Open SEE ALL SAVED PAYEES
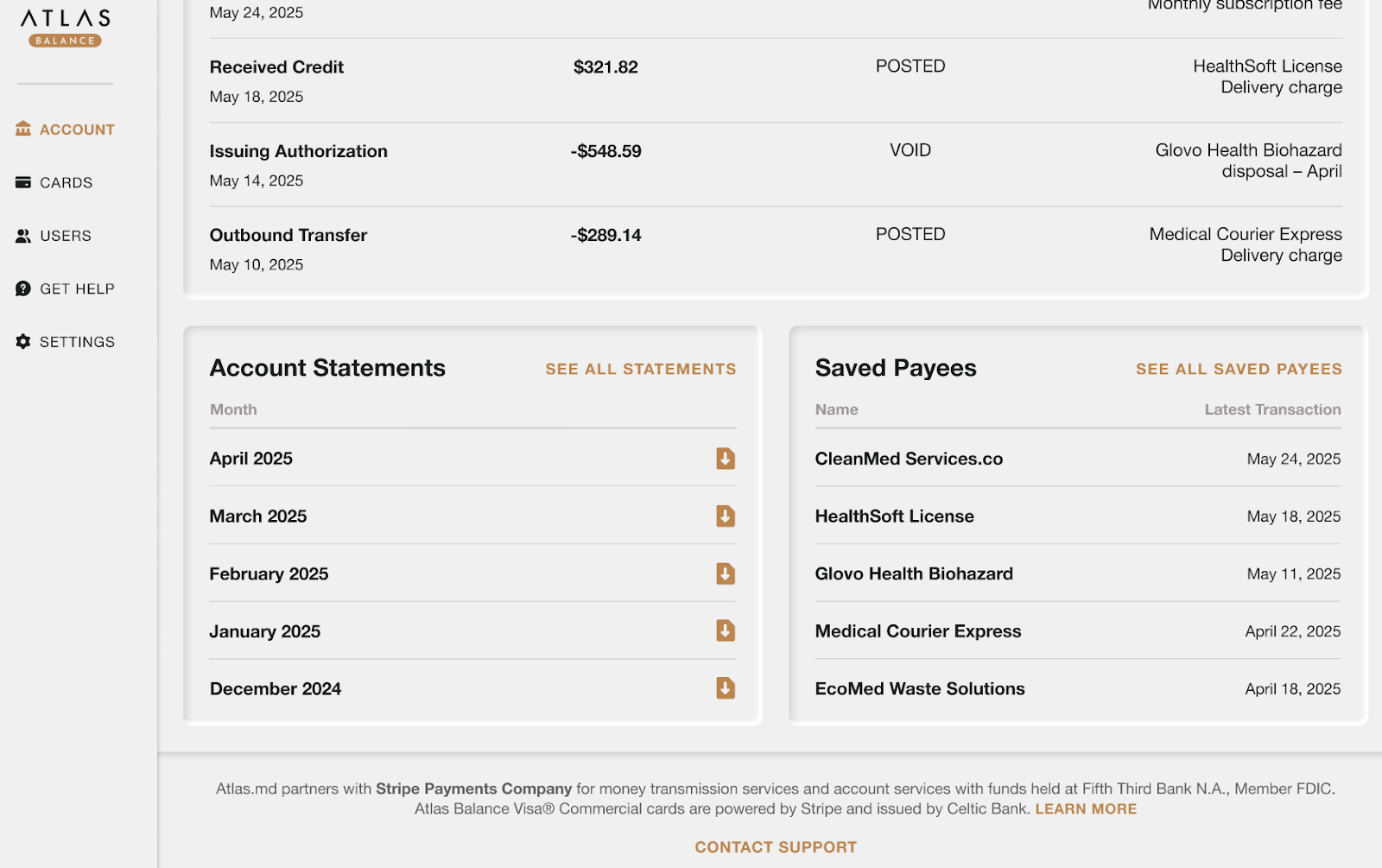The width and height of the screenshot is (1382, 868). [x=1238, y=369]
